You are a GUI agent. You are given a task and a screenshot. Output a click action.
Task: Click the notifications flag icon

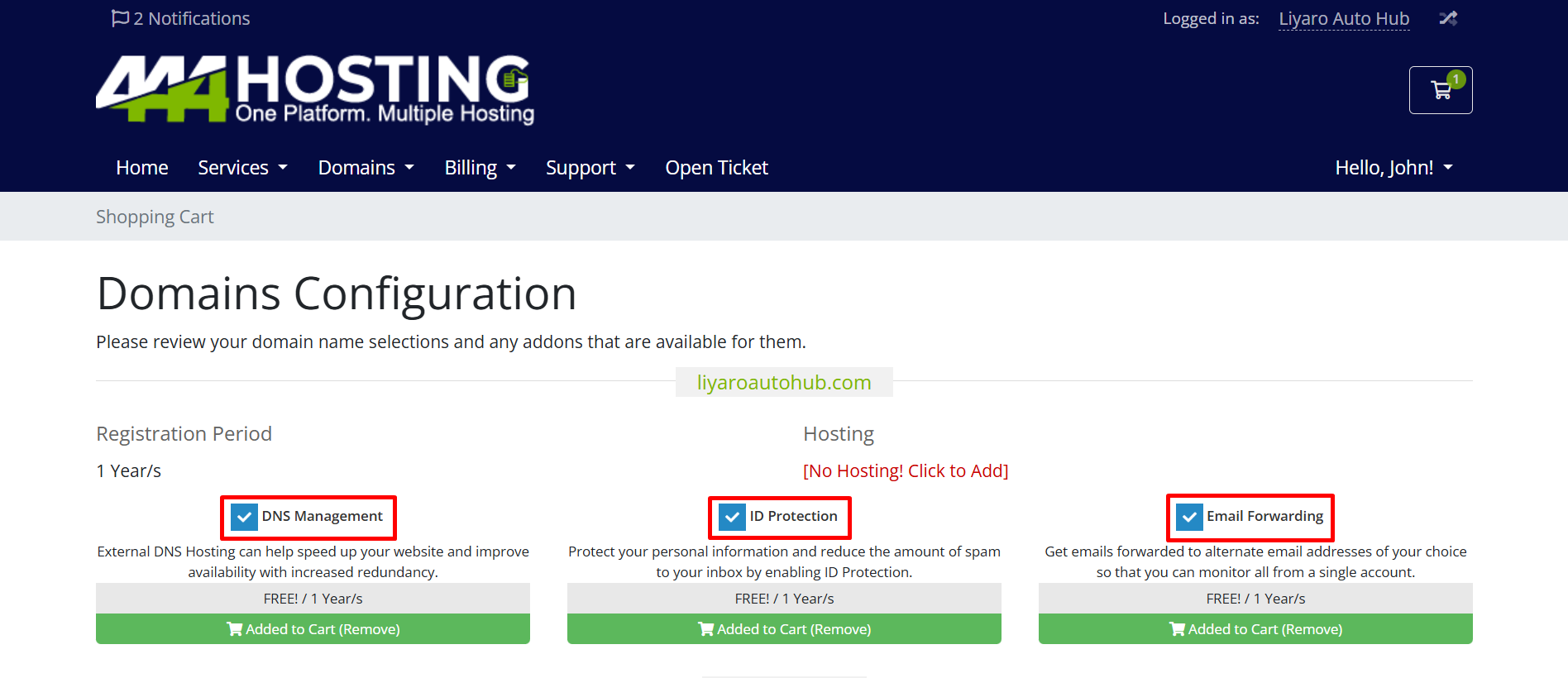tap(120, 18)
